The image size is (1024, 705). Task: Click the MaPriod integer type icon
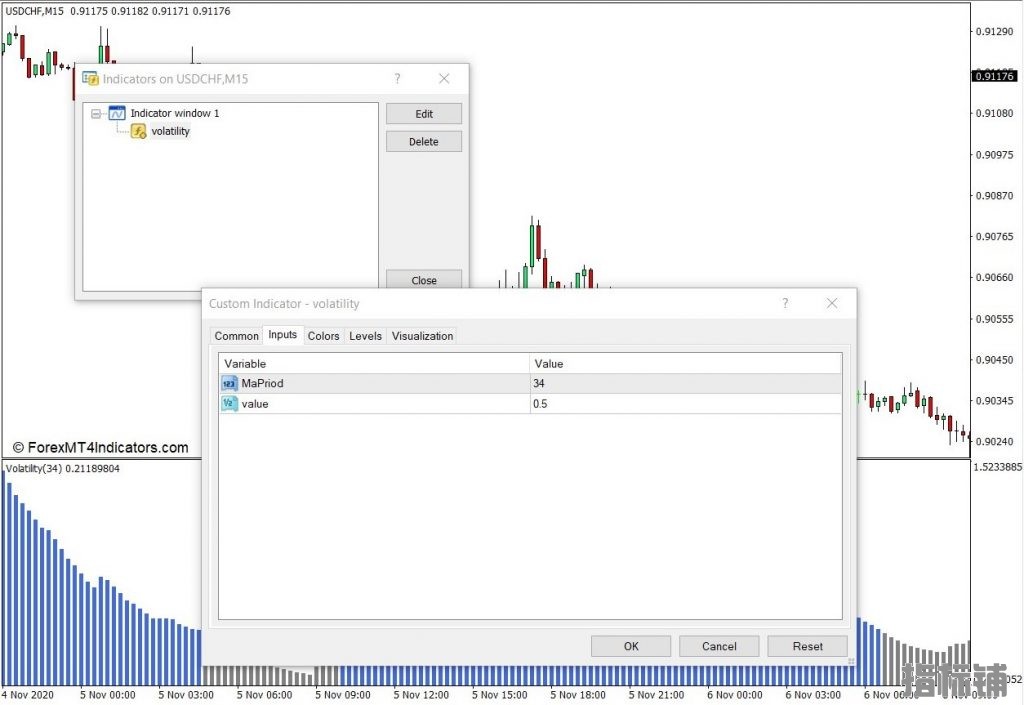pyautogui.click(x=229, y=383)
